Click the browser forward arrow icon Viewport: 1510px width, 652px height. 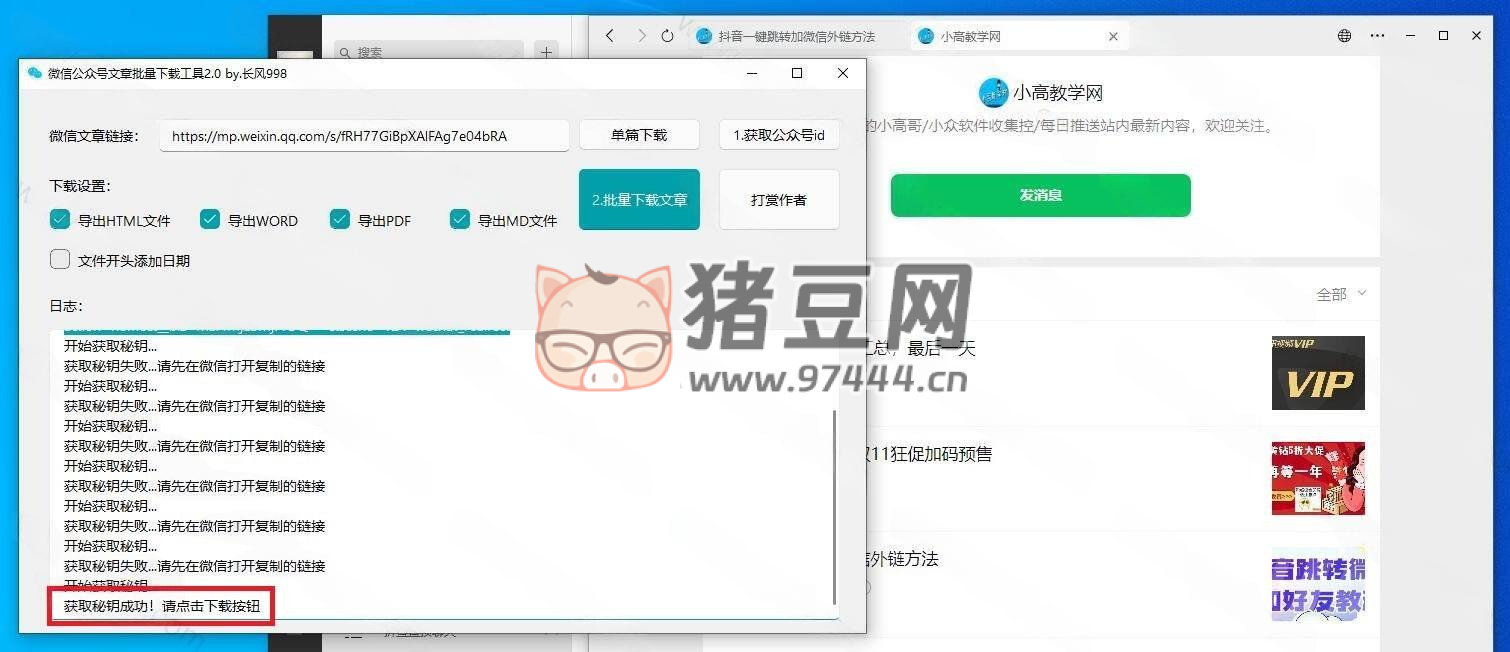[641, 36]
